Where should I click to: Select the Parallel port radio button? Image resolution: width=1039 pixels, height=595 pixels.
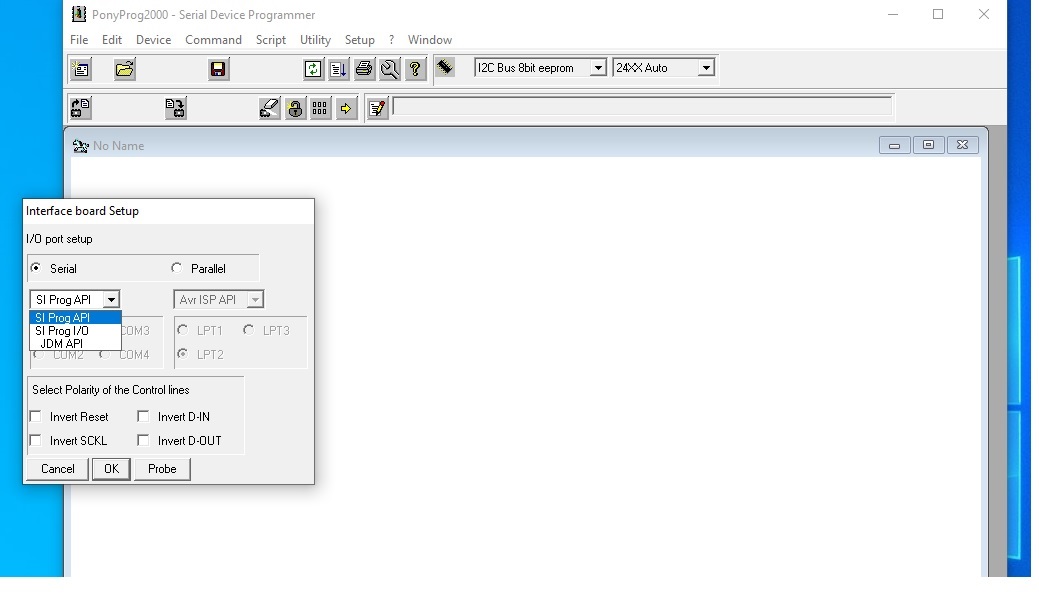(x=176, y=268)
